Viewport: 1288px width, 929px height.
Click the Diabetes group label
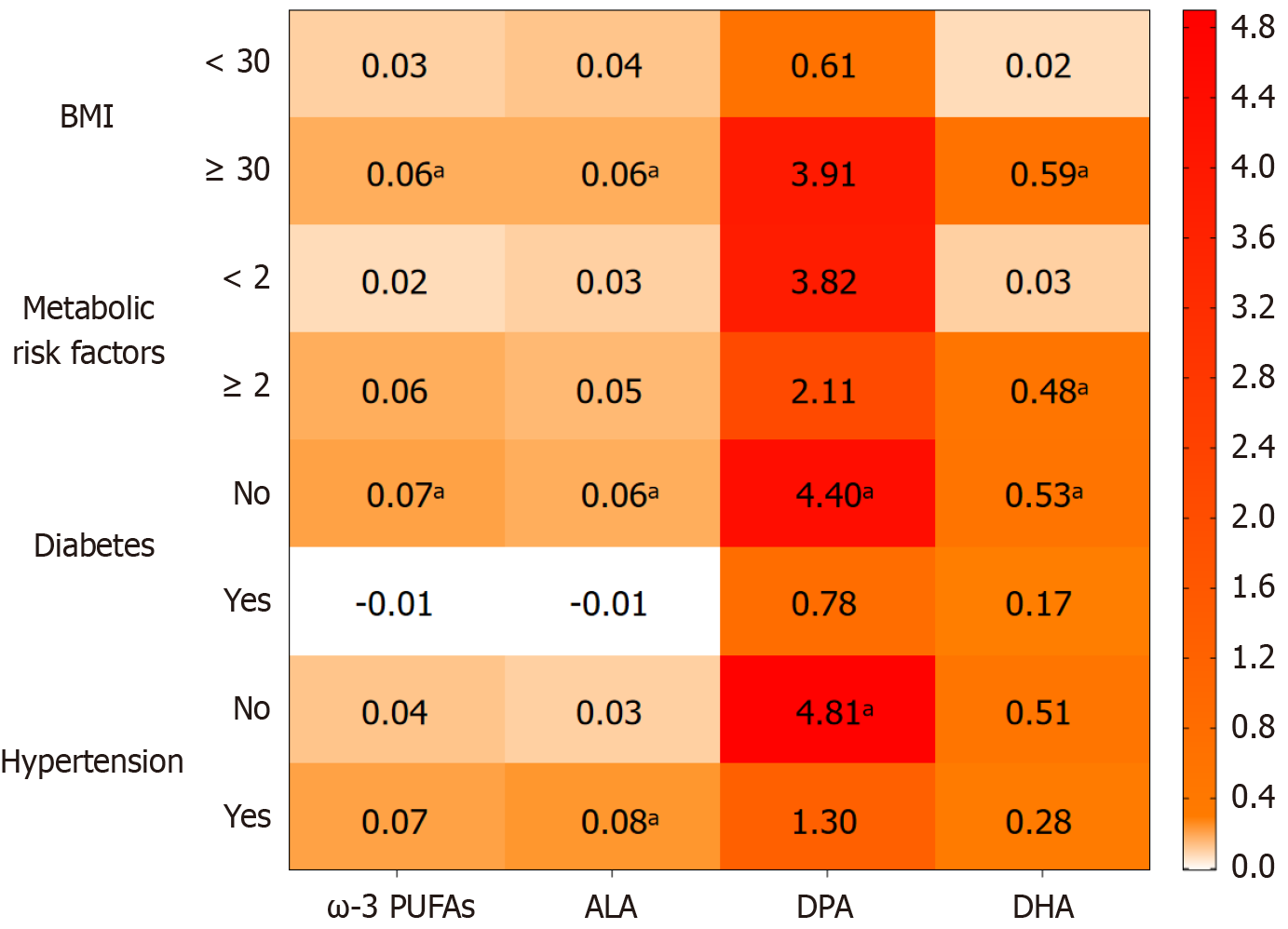coord(94,545)
